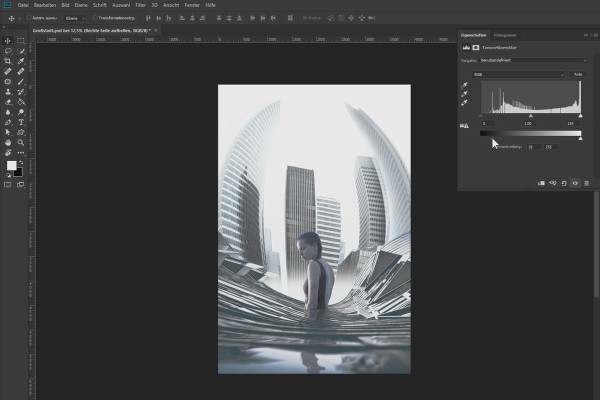Click the shadow input level field showing 0
Screen dimensions: 600x400
tap(488, 124)
